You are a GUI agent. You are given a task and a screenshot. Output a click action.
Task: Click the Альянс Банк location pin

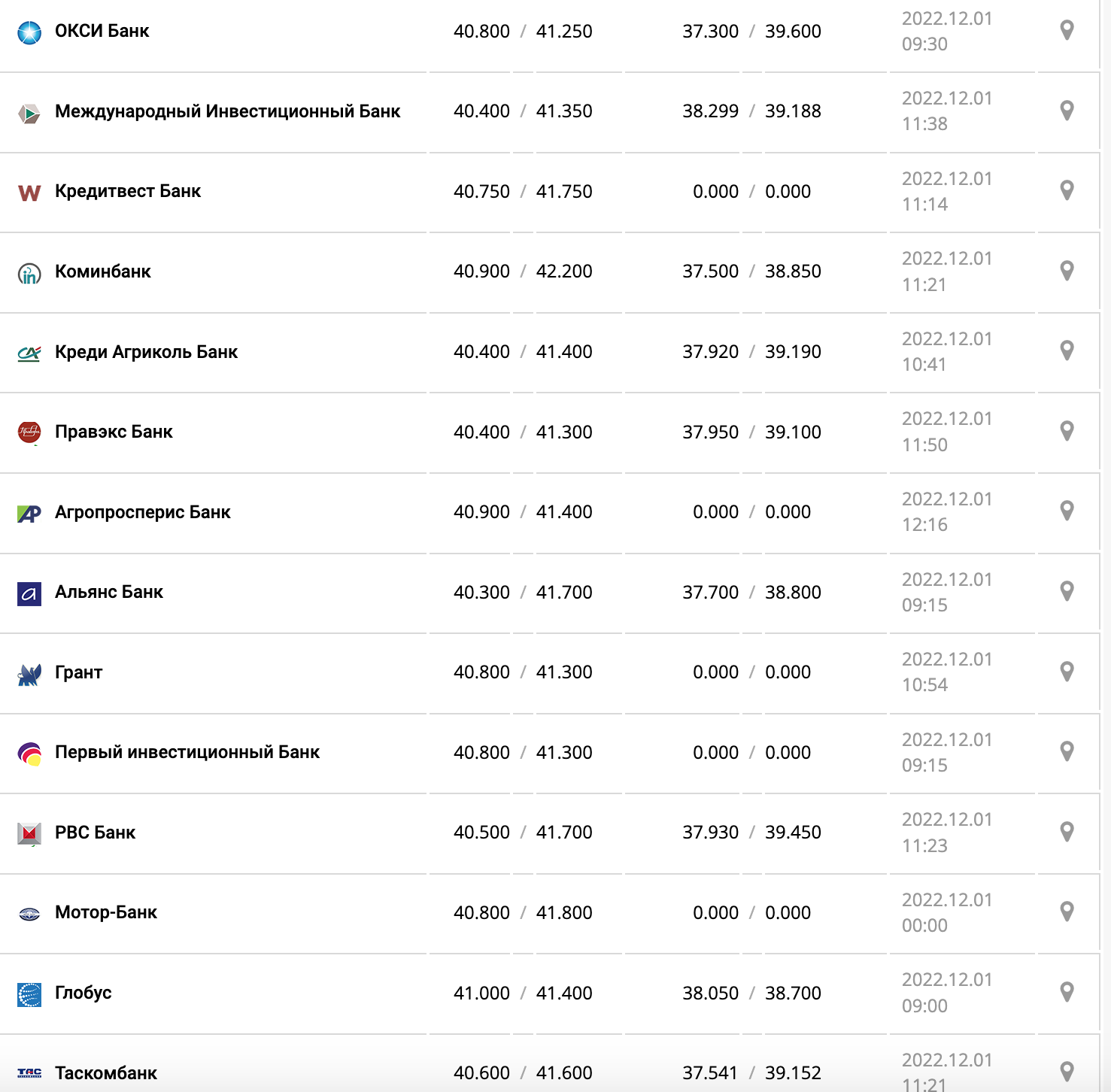coord(1066,591)
